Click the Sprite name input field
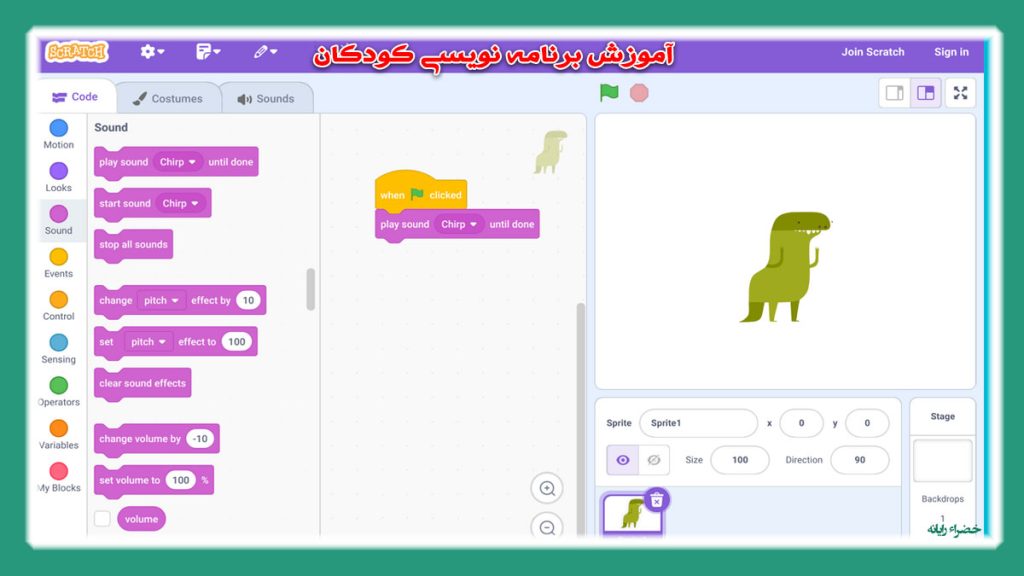Viewport: 1024px width, 576px height. (698, 423)
